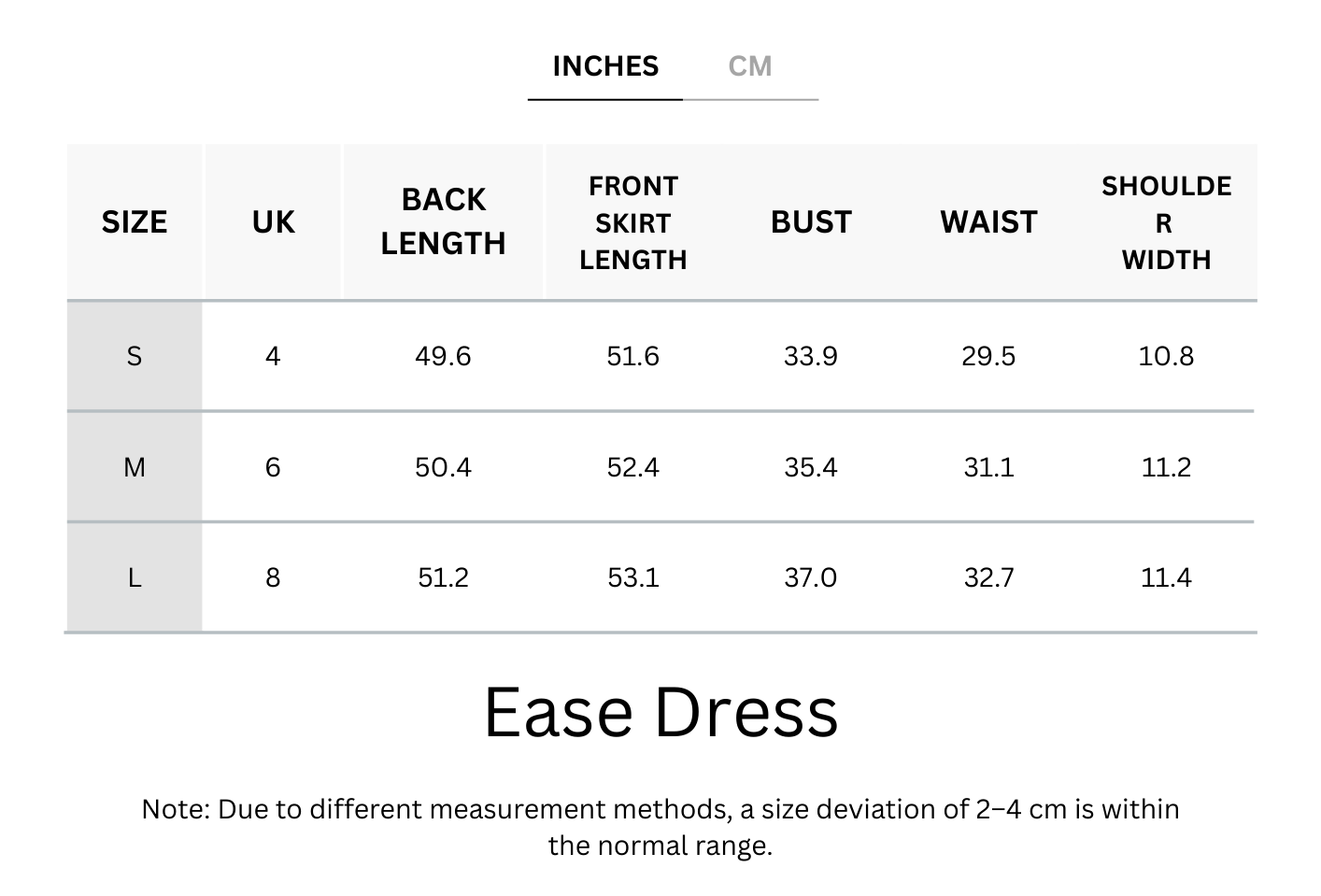Click the Ease Dress title

tap(660, 713)
